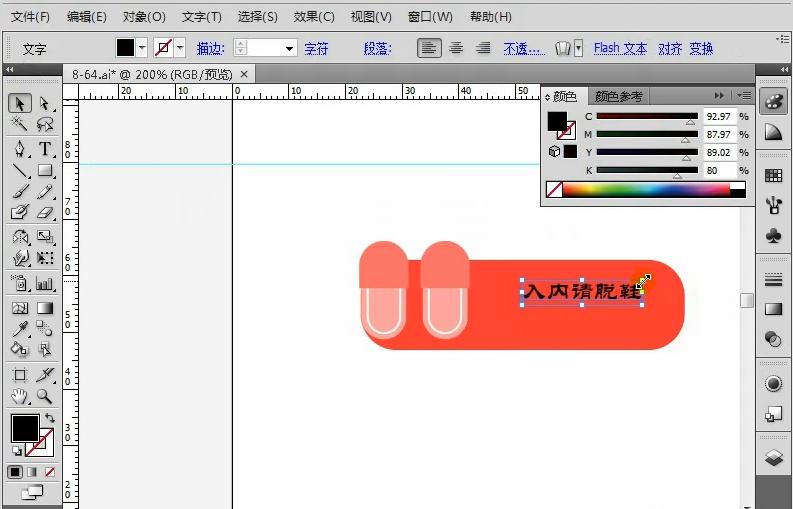Screen dimensions: 793x509
Task: Open the Appearance panel in right dock
Action: point(773,384)
